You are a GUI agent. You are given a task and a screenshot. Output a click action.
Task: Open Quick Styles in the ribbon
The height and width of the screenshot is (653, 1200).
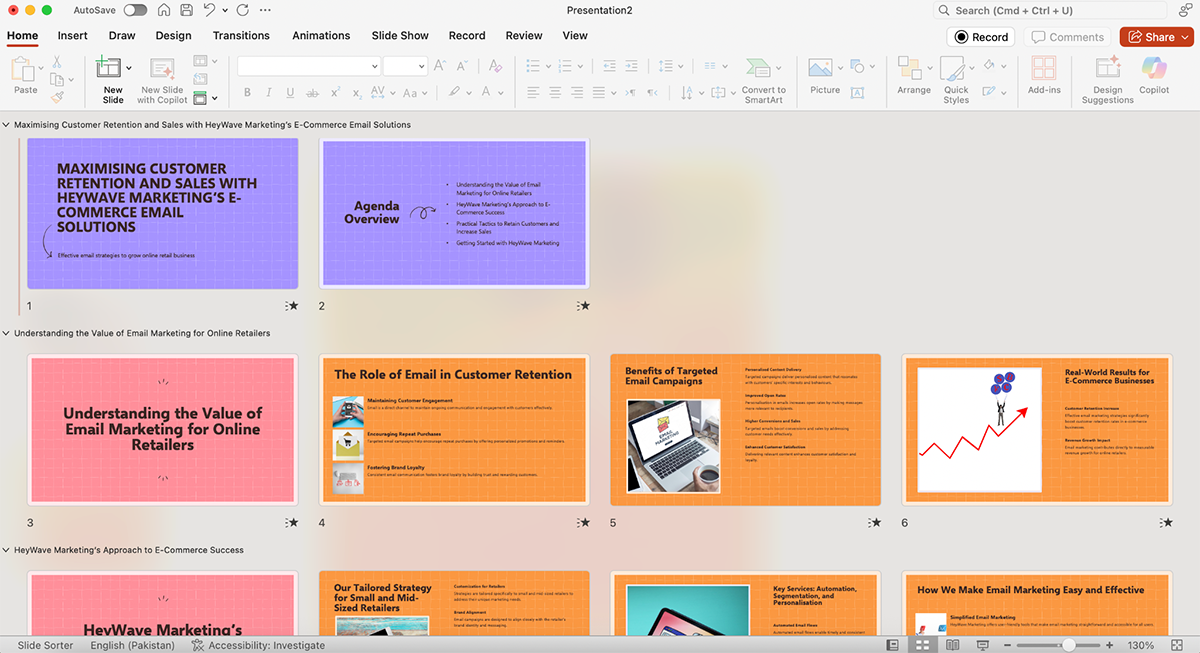tap(955, 80)
